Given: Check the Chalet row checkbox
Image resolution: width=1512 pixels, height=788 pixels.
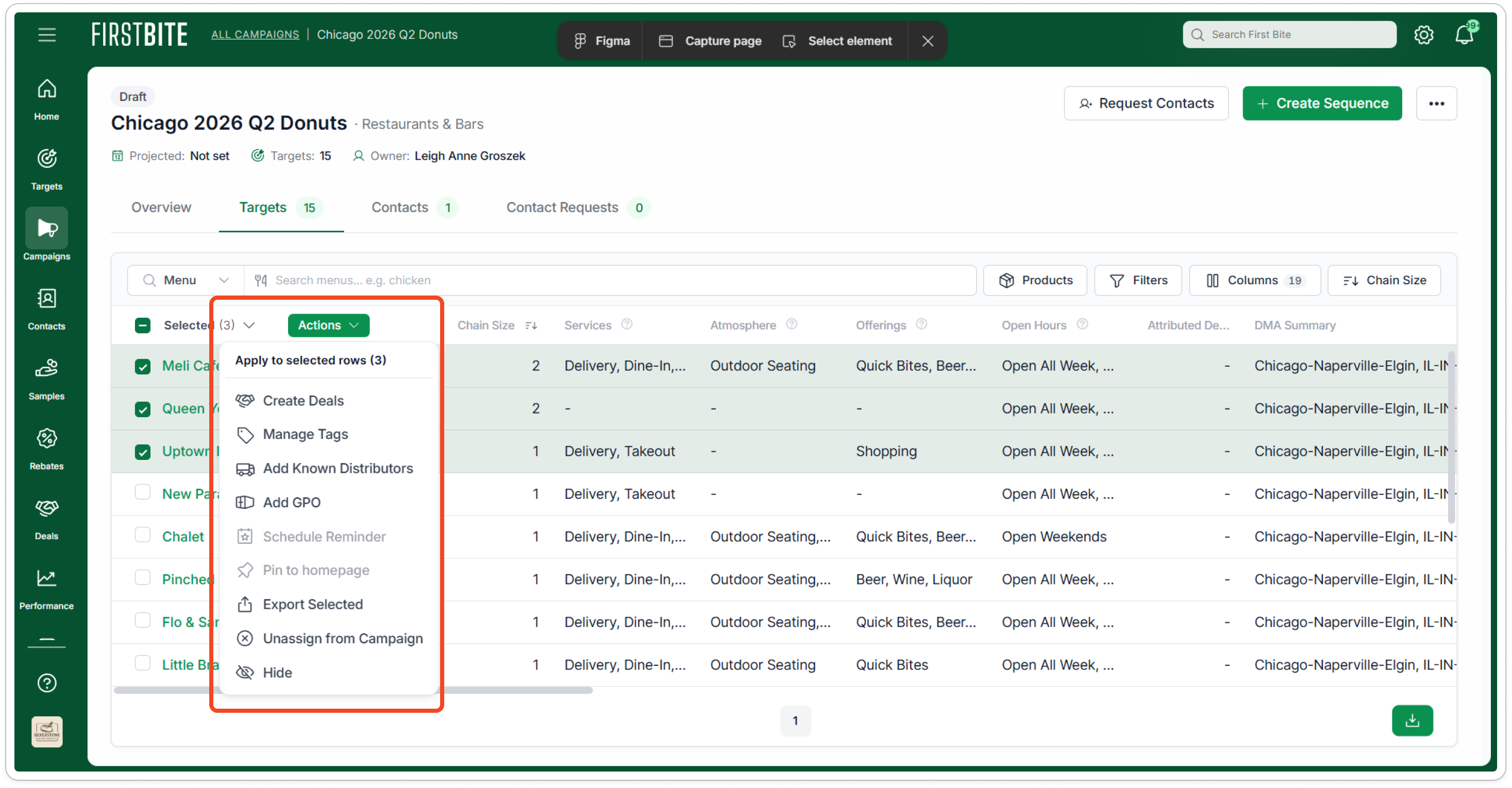Looking at the screenshot, I should (143, 535).
